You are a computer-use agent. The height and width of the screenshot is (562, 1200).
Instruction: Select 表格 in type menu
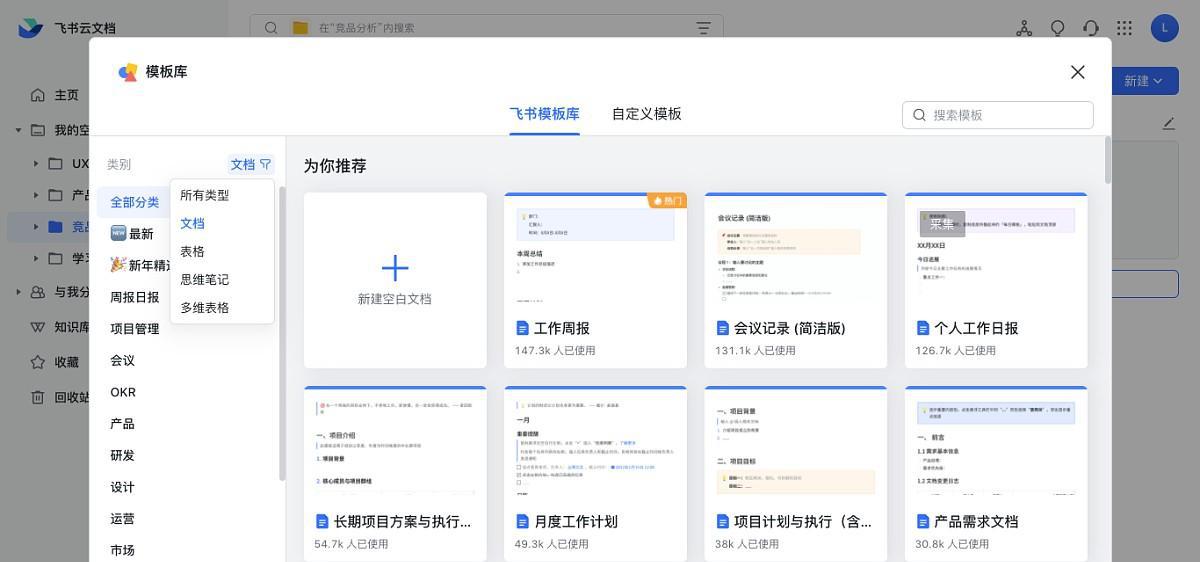222,251
